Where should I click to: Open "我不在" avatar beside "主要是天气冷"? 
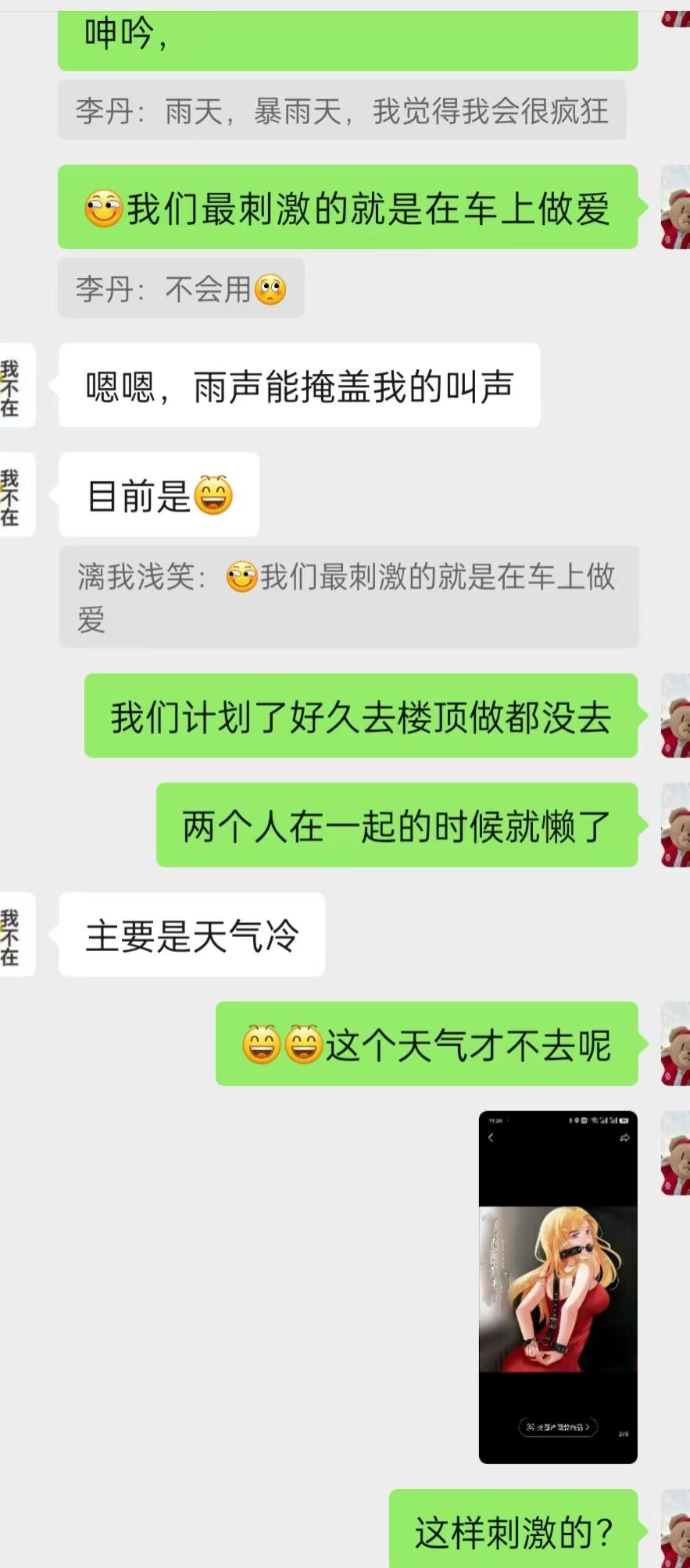tap(17, 935)
